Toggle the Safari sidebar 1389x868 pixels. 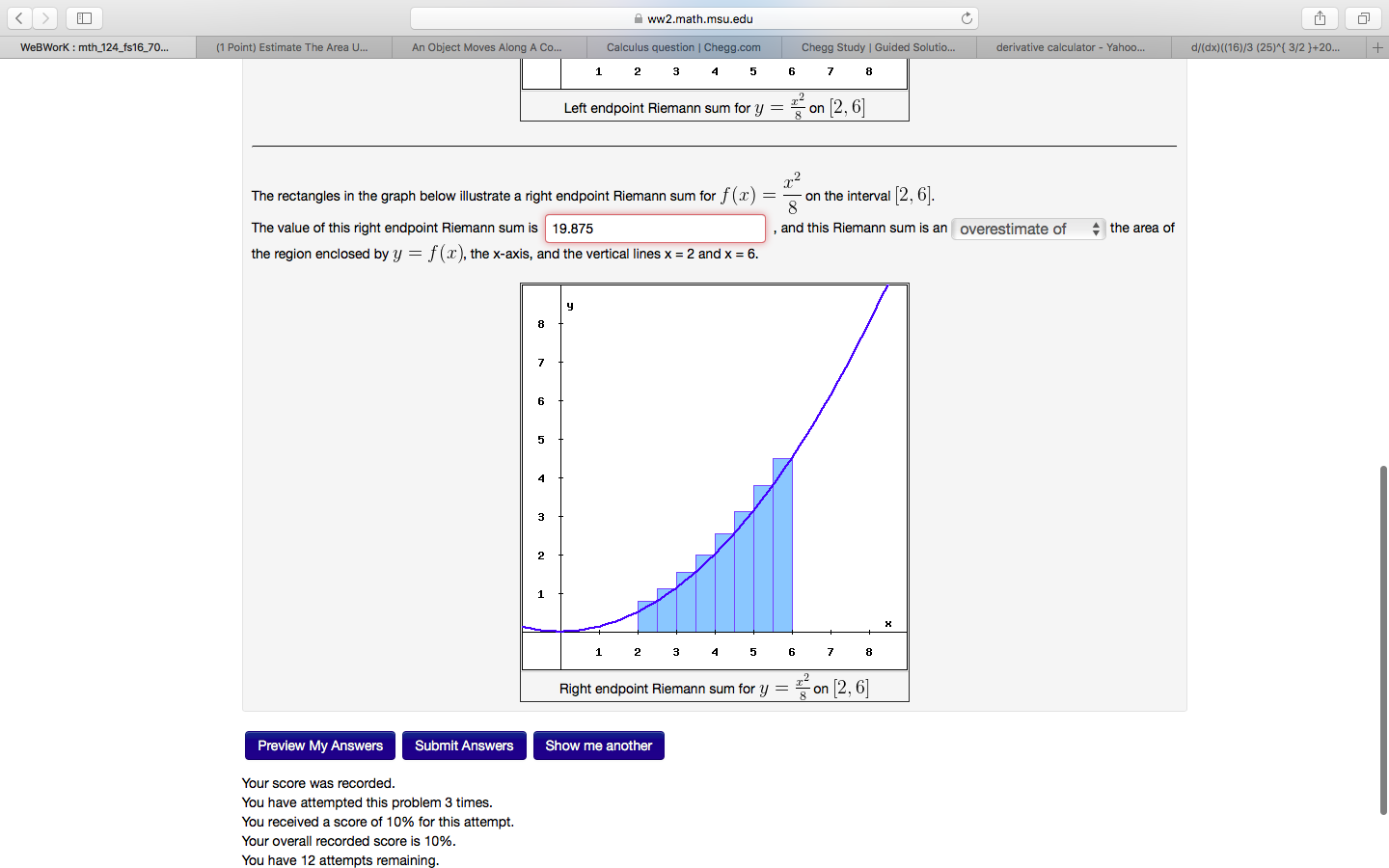[x=83, y=17]
